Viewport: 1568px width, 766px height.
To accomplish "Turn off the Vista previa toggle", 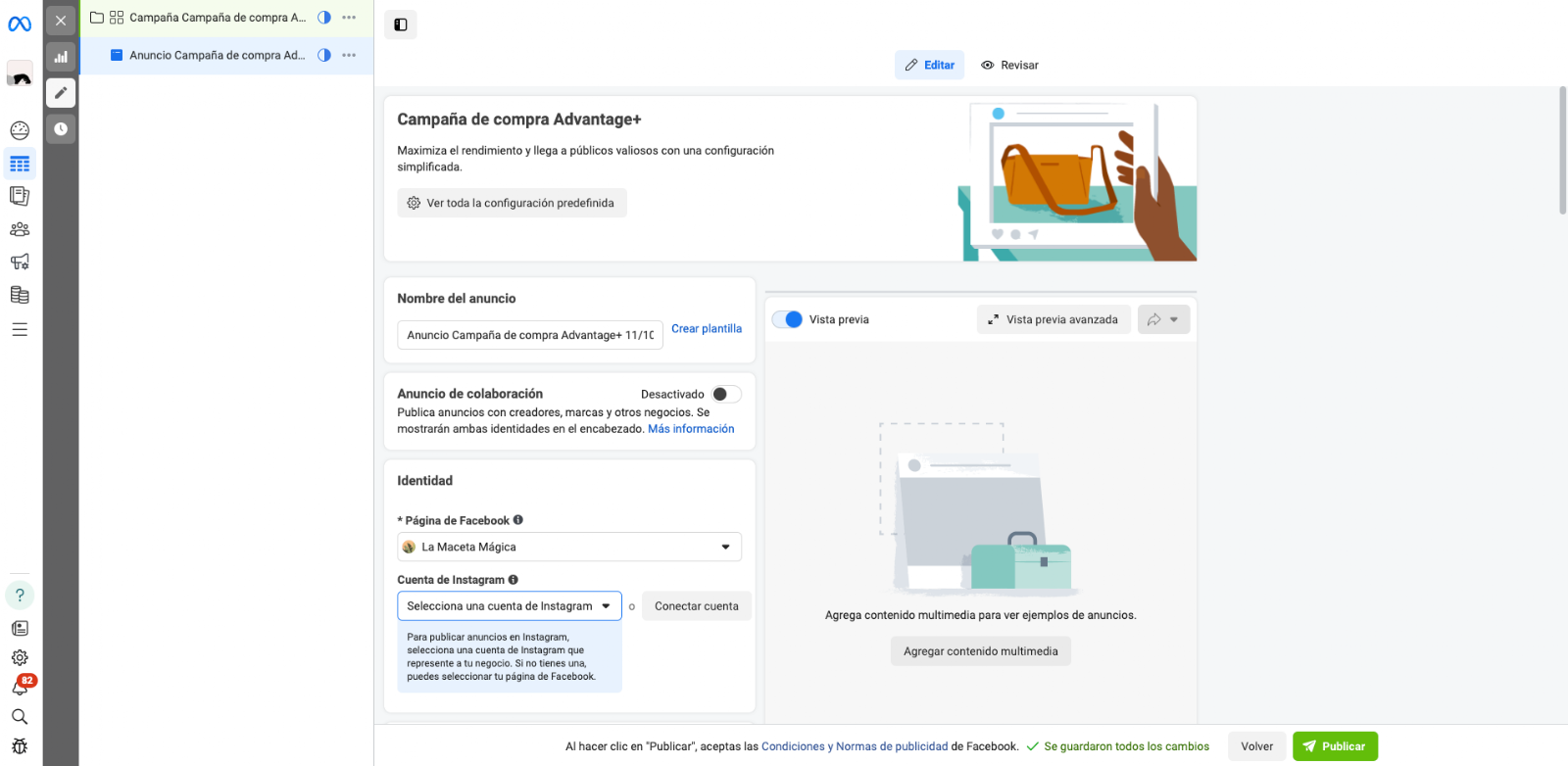I will (788, 319).
